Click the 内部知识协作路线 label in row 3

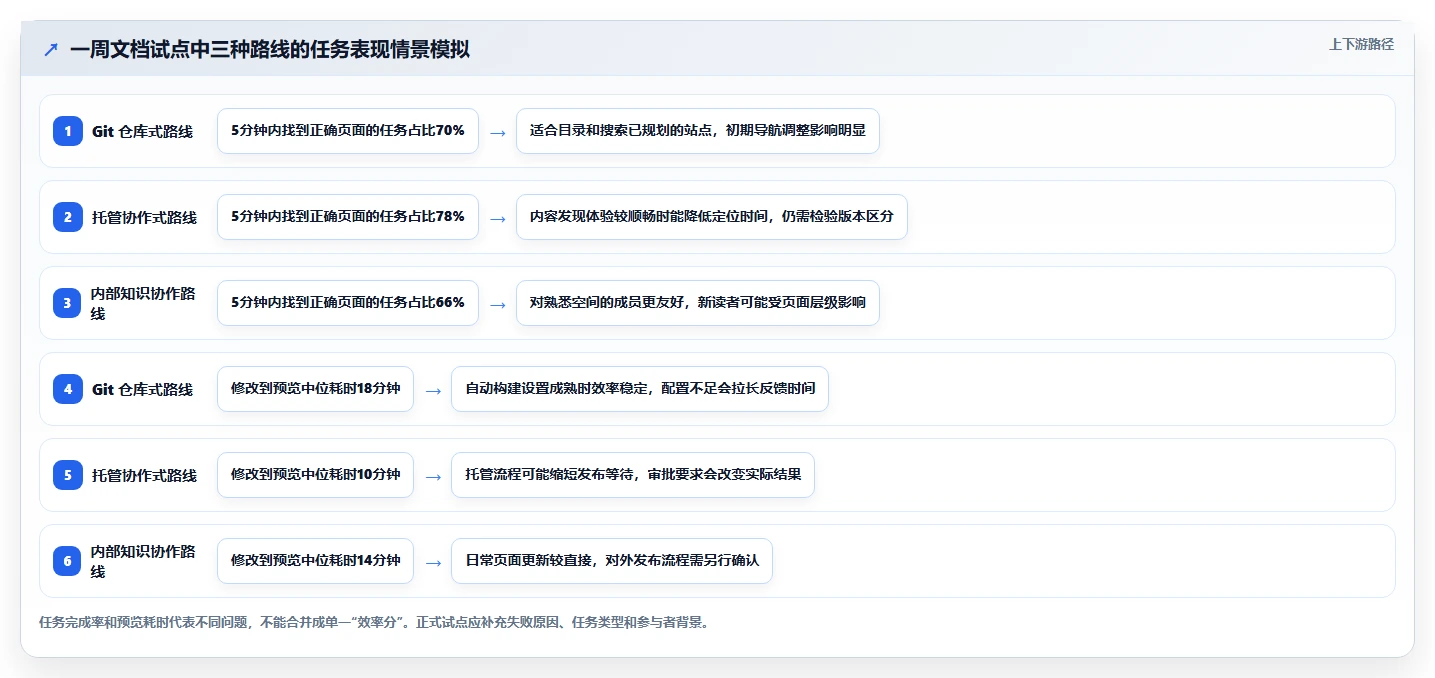pos(143,303)
